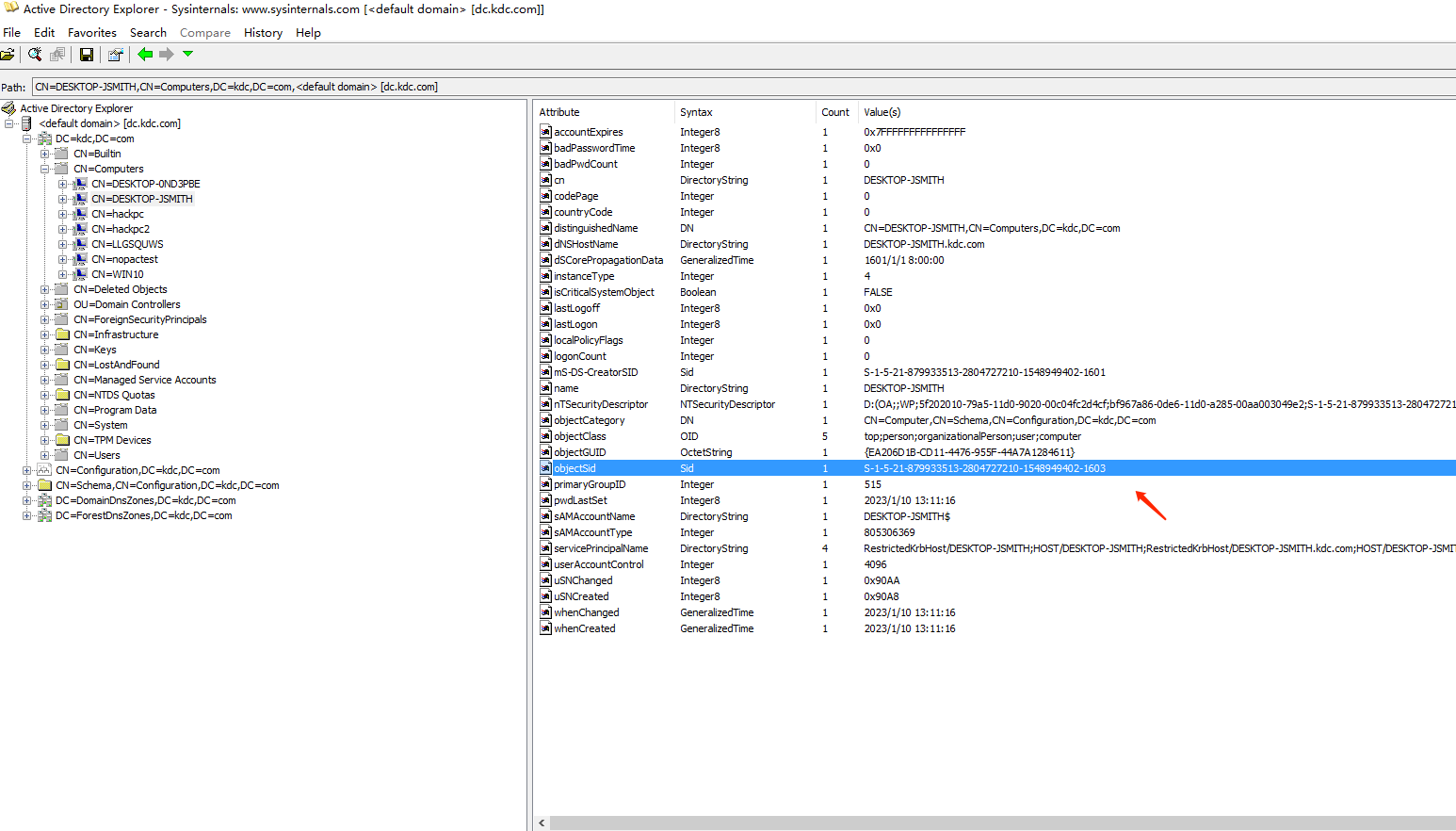Click the attribute pane horizontal scrollbar track
This screenshot has width=1456, height=831.
(1003, 823)
